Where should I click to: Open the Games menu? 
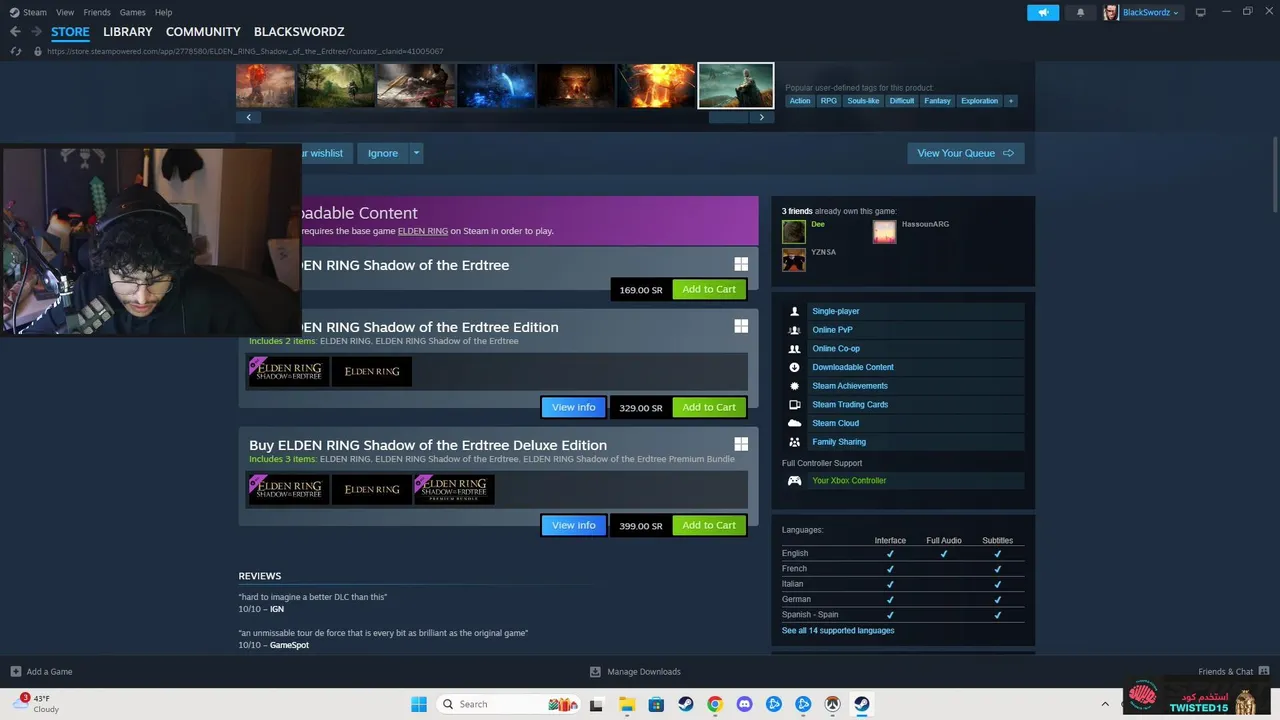pyautogui.click(x=132, y=12)
